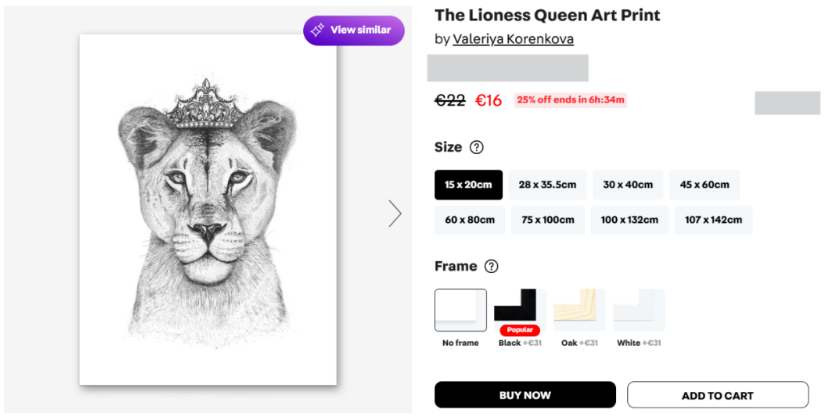Go to next product image arrow

[395, 213]
